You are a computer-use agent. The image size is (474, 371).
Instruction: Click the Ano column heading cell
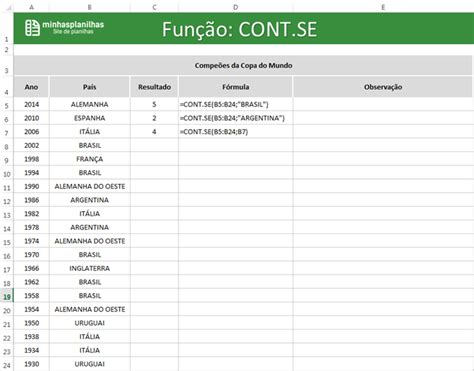[31, 87]
